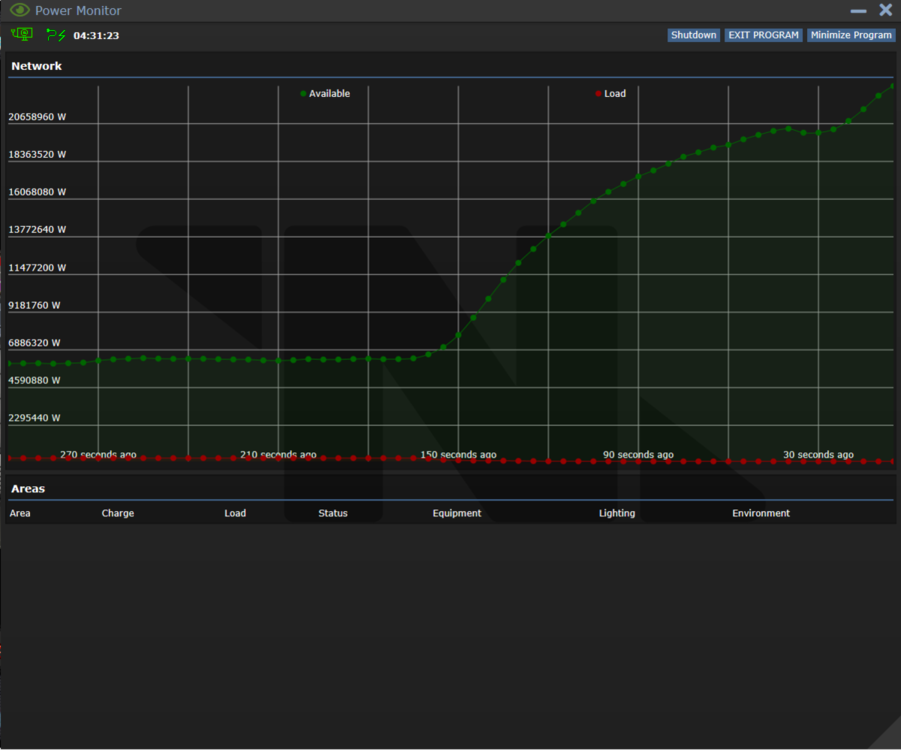The image size is (901, 750).
Task: Close the Power Monitor window with X
Action: [885, 10]
